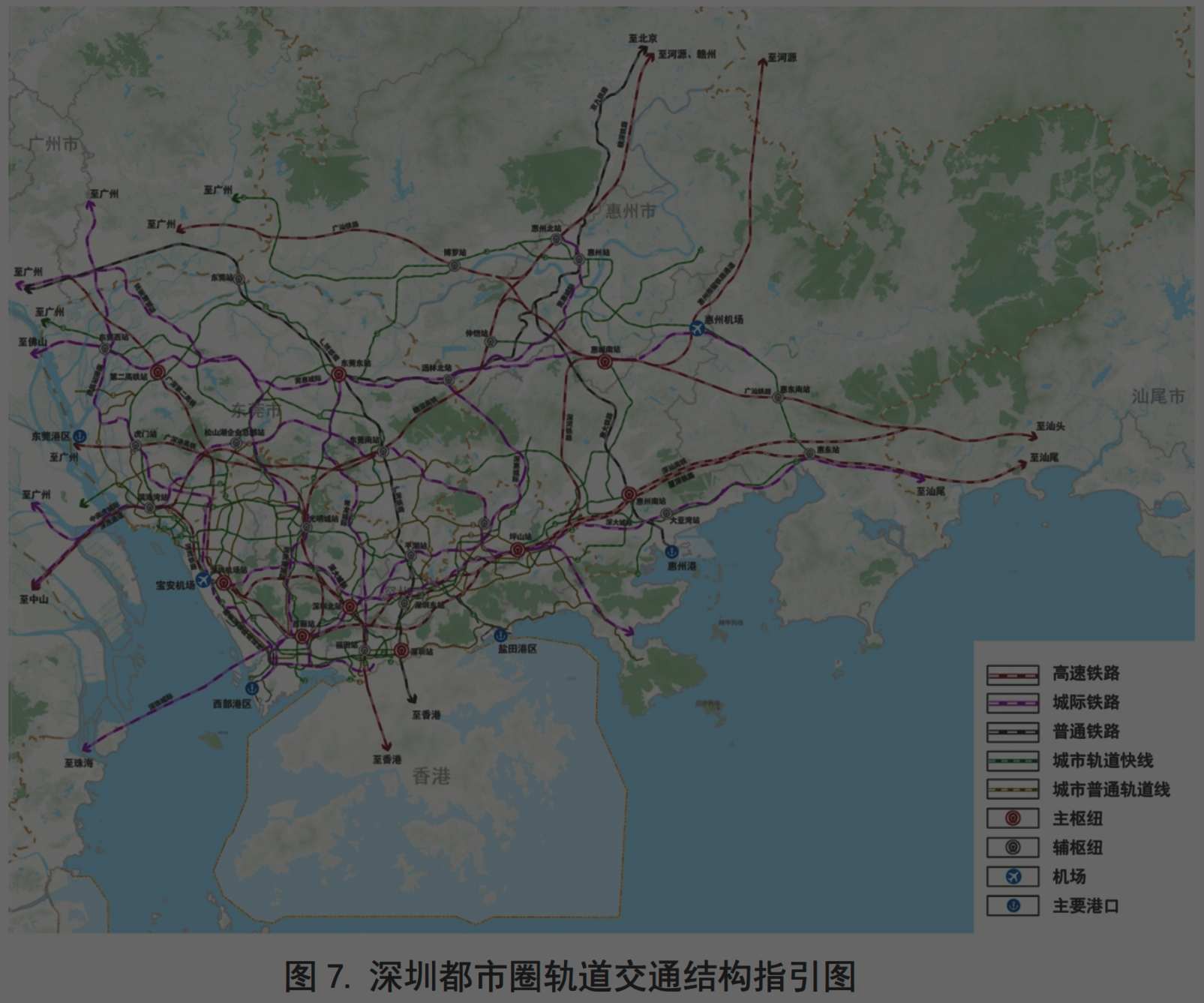
Task: Click the 汕尾市 city name label
Action: [1158, 396]
